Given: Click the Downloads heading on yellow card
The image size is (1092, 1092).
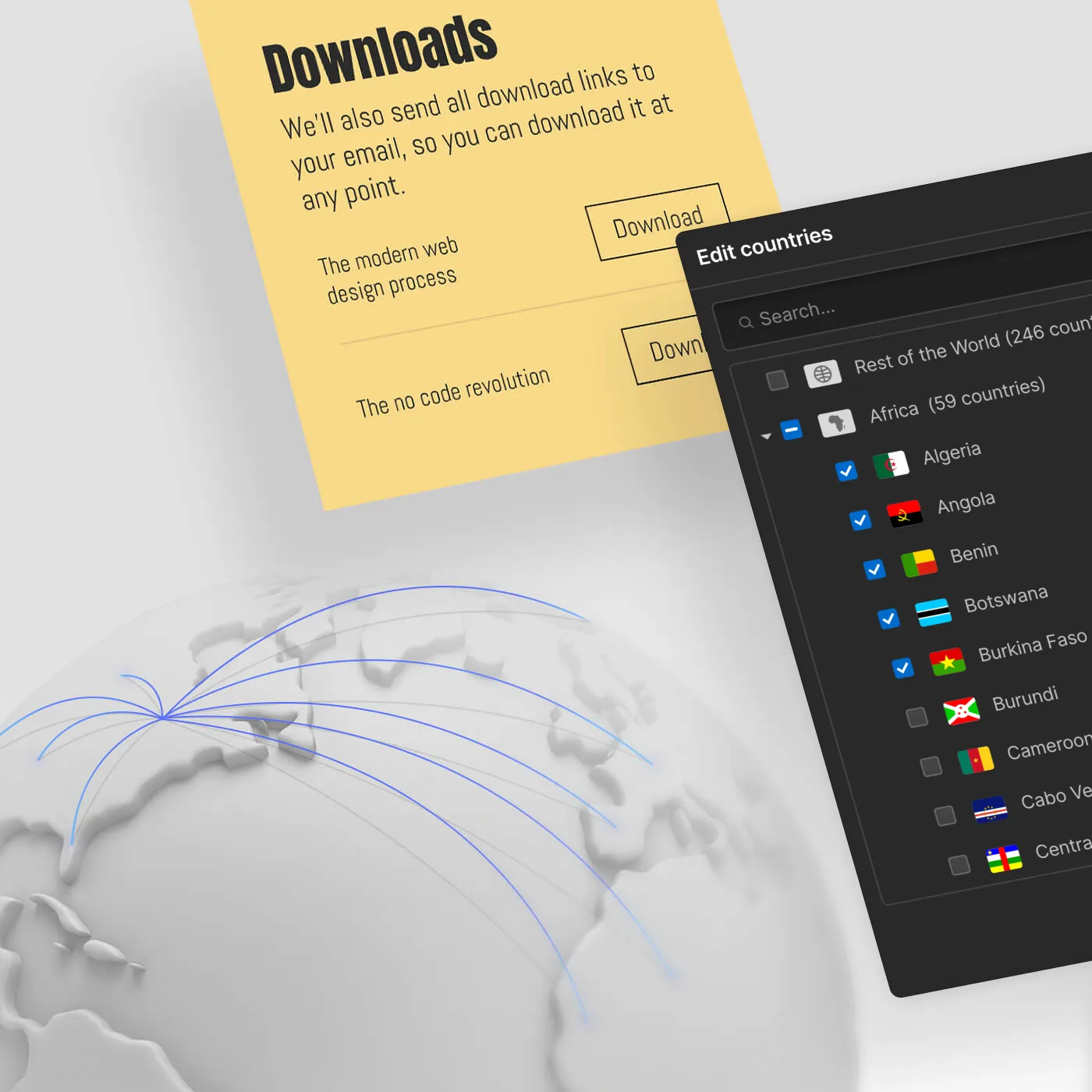Looking at the screenshot, I should tap(380, 53).
